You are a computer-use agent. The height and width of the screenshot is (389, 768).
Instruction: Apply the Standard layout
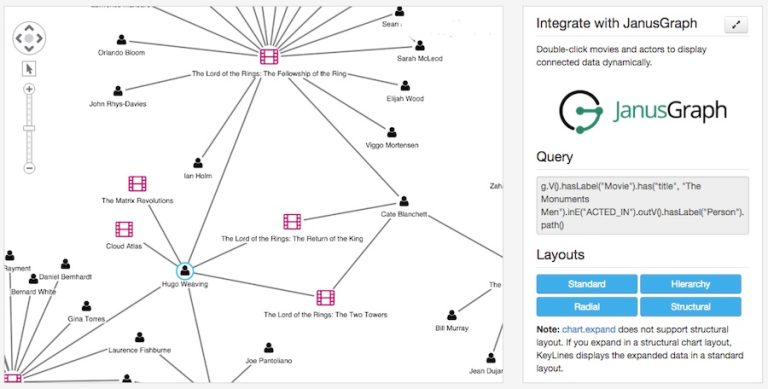(x=587, y=284)
